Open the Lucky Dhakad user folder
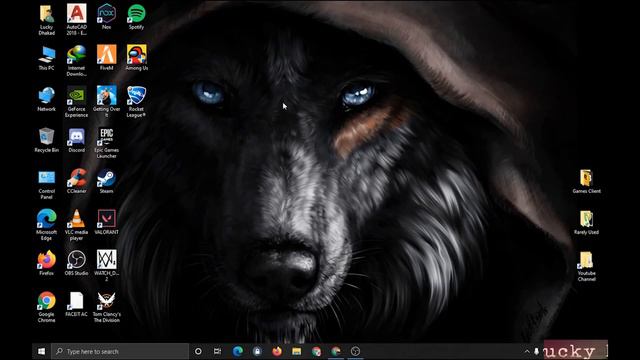Image resolution: width=640 pixels, height=360 pixels. pyautogui.click(x=47, y=19)
